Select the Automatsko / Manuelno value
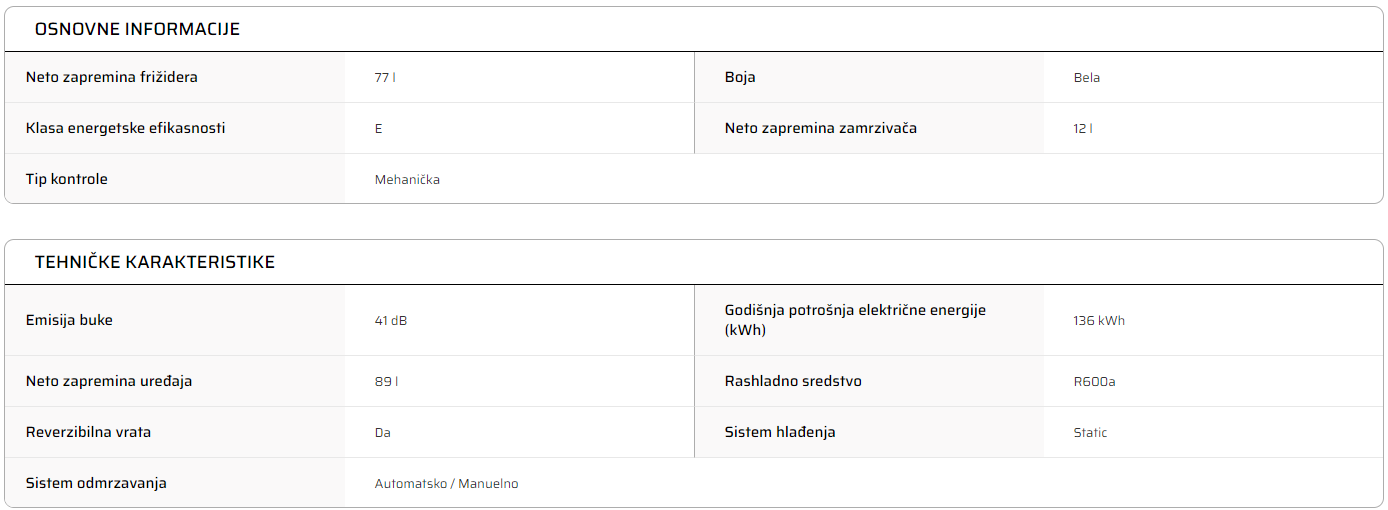The height and width of the screenshot is (510, 1388). tap(446, 483)
